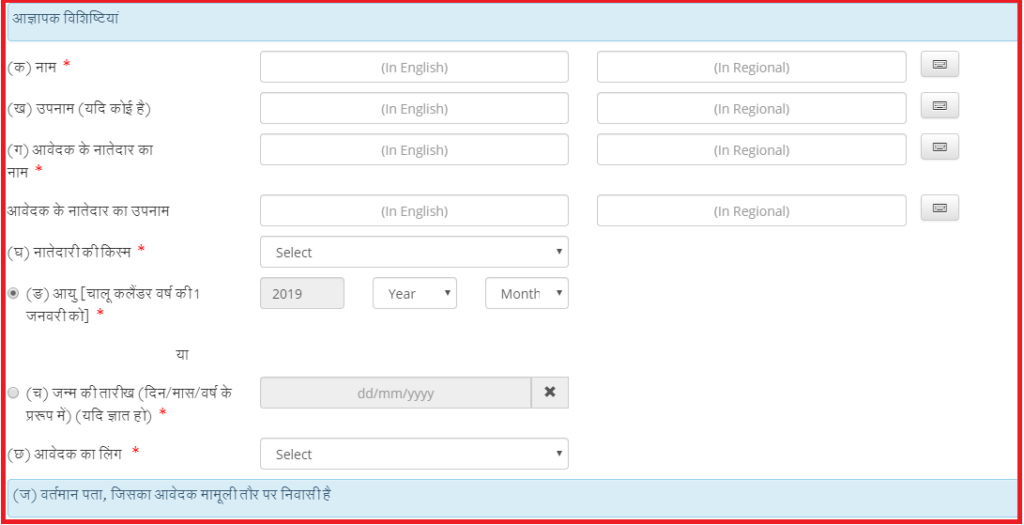
Task: Open keyboard icon for नातेदार का नाम row
Action: tap(940, 146)
